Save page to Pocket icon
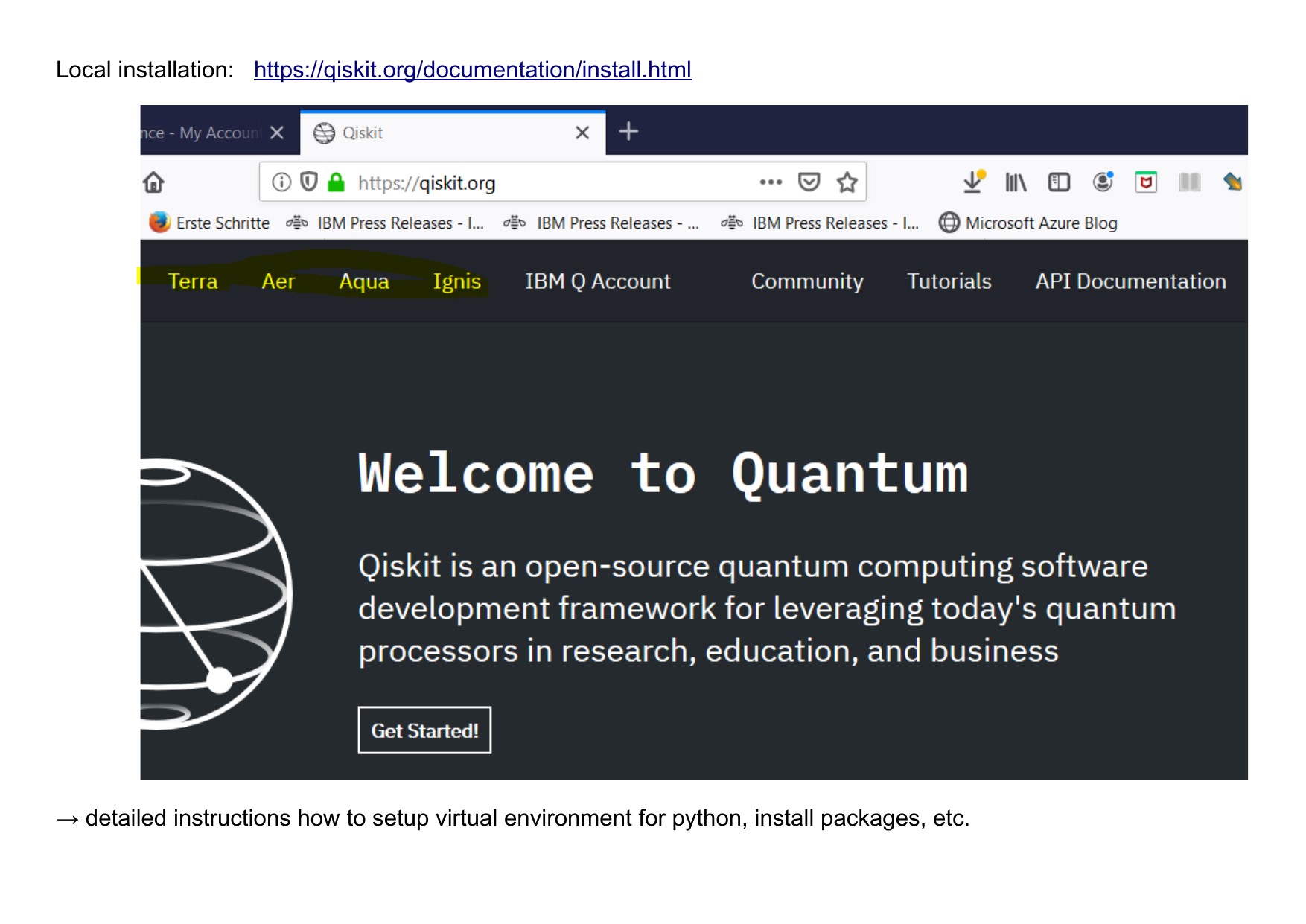 click(x=809, y=182)
